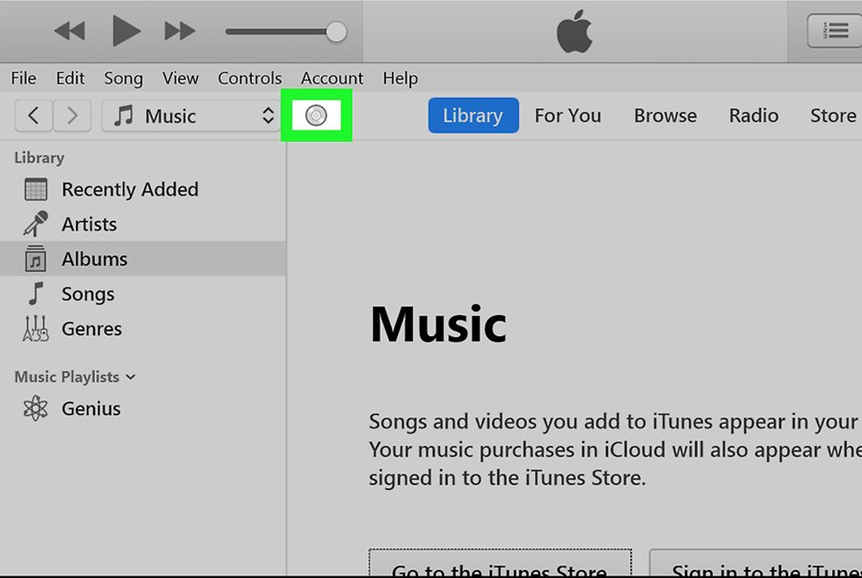
Task: Click the Albums stack icon
Action: click(x=36, y=258)
